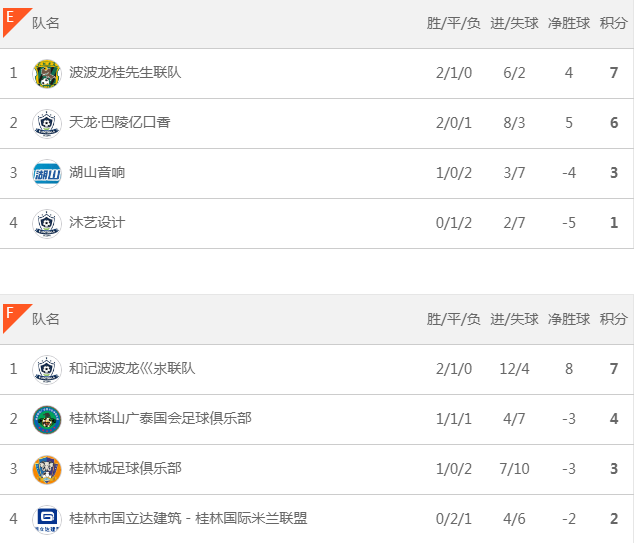Click the 积分 column header in group E
The height and width of the screenshot is (543, 634).
tap(613, 24)
